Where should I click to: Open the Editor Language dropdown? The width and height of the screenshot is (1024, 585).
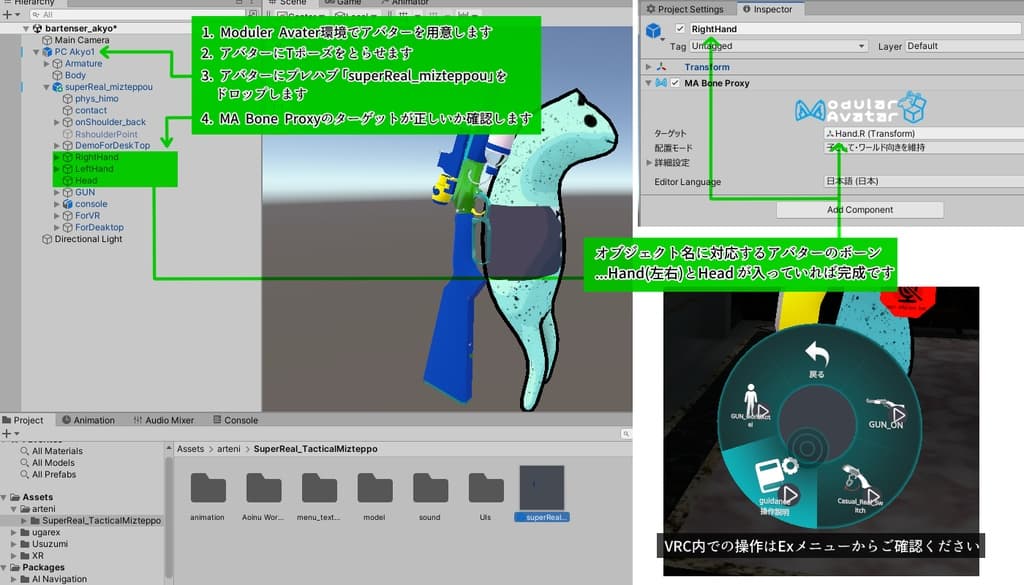coord(923,182)
